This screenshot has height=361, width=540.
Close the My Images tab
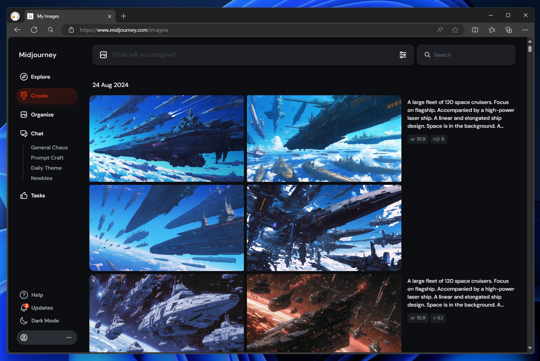click(110, 16)
